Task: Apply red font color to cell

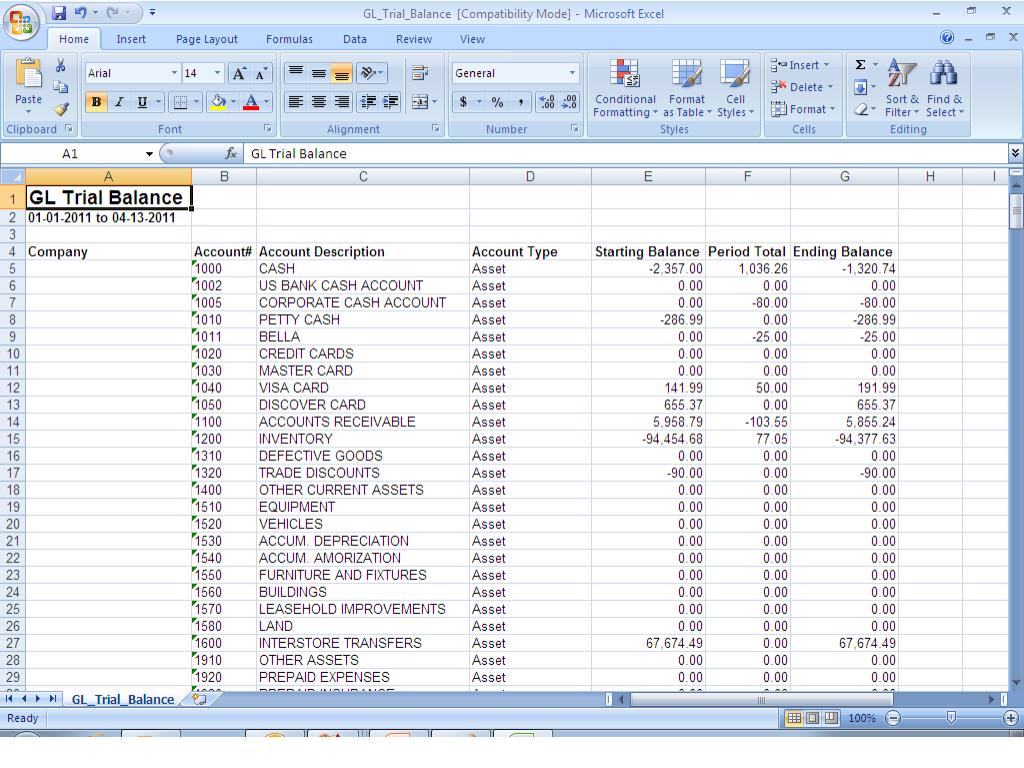Action: tap(251, 102)
